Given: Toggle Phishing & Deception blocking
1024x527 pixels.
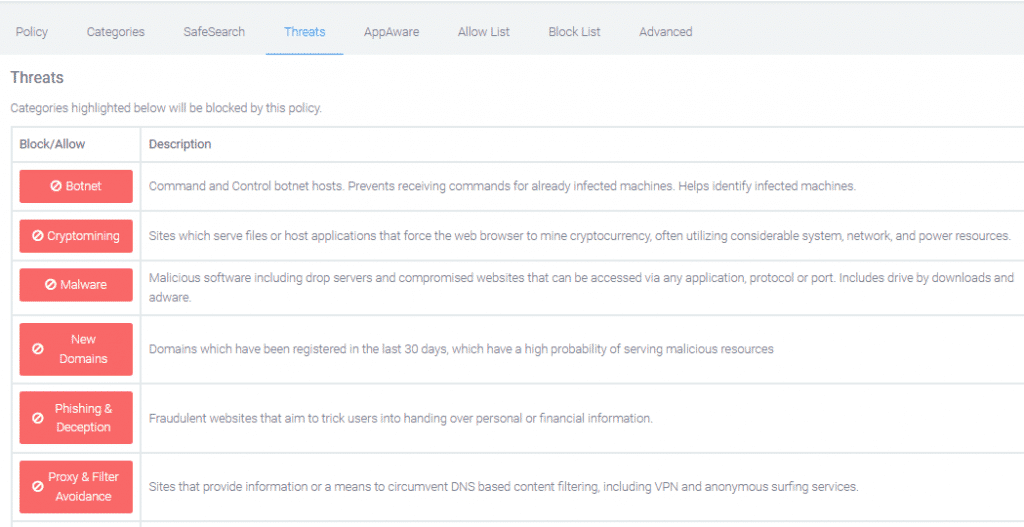Looking at the screenshot, I should pos(76,418).
